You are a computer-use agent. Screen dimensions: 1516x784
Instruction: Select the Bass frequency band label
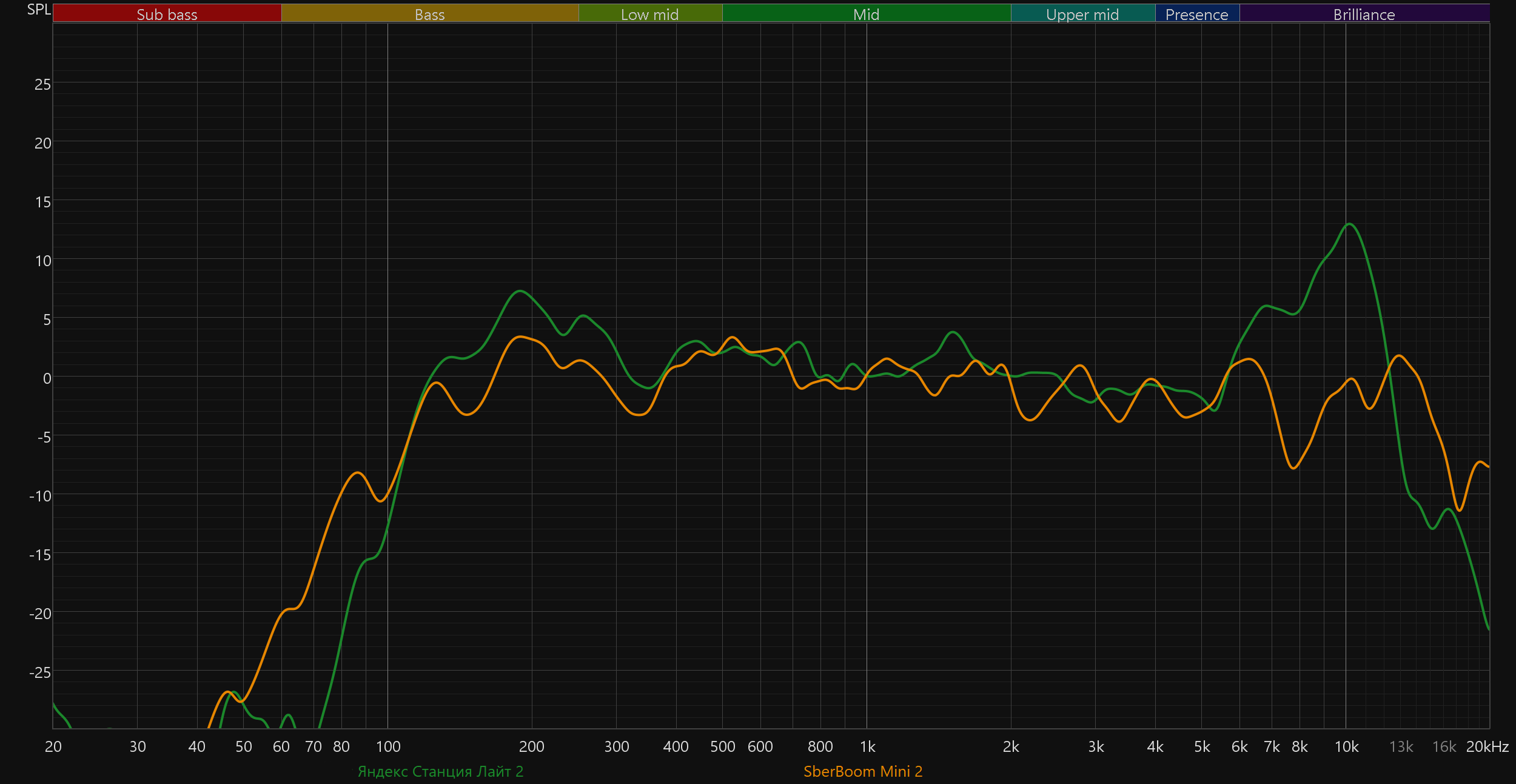tap(429, 14)
